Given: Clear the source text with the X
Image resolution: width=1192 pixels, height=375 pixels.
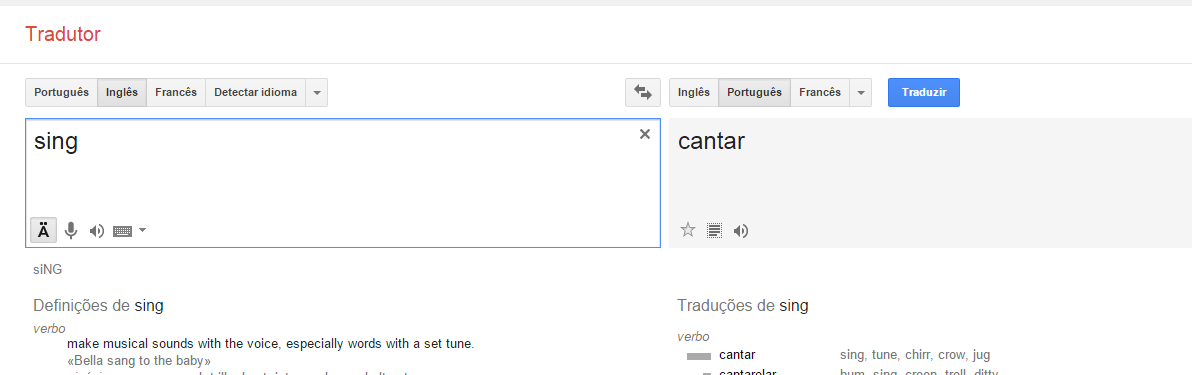Looking at the screenshot, I should point(645,134).
